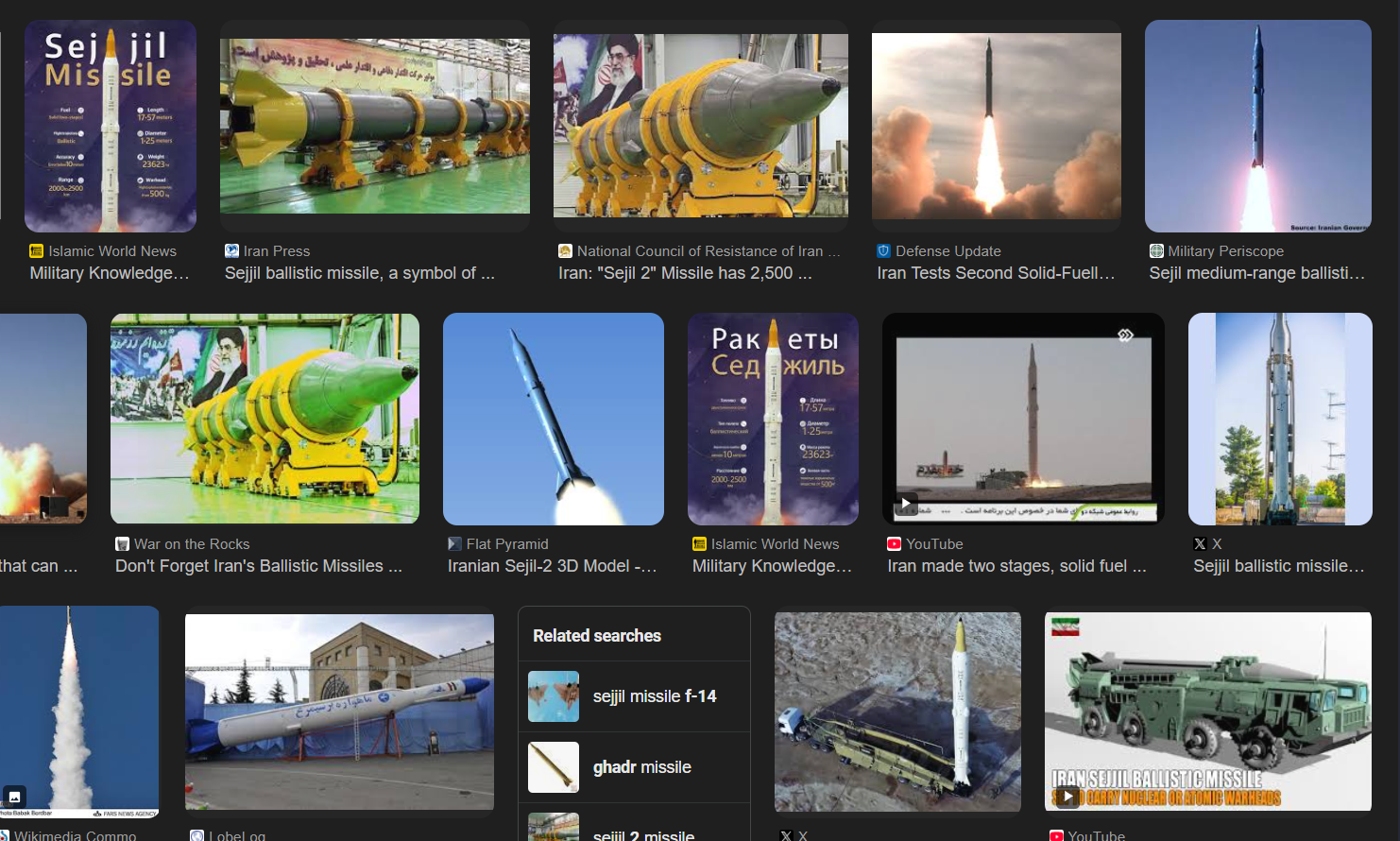Image resolution: width=1400 pixels, height=841 pixels.
Task: Open "Don't Forget Iran's Ballistic Missiles ..." title
Action: pos(259,566)
